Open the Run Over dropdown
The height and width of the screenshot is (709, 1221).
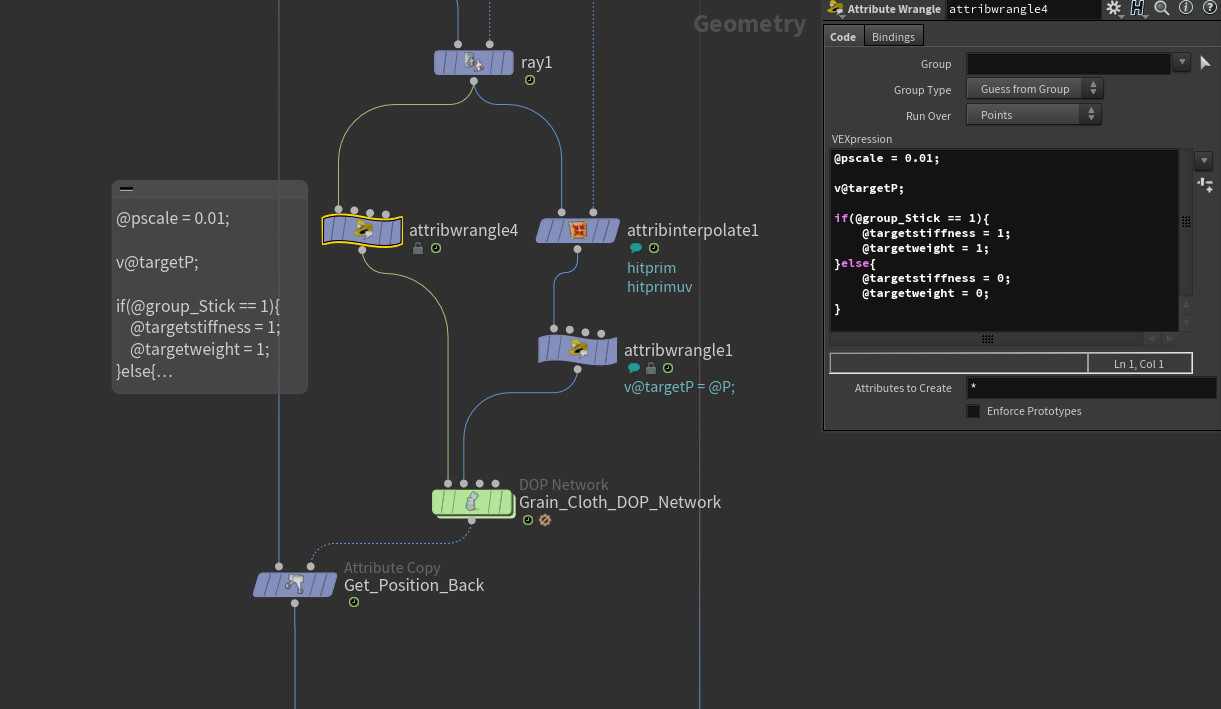tap(1034, 115)
